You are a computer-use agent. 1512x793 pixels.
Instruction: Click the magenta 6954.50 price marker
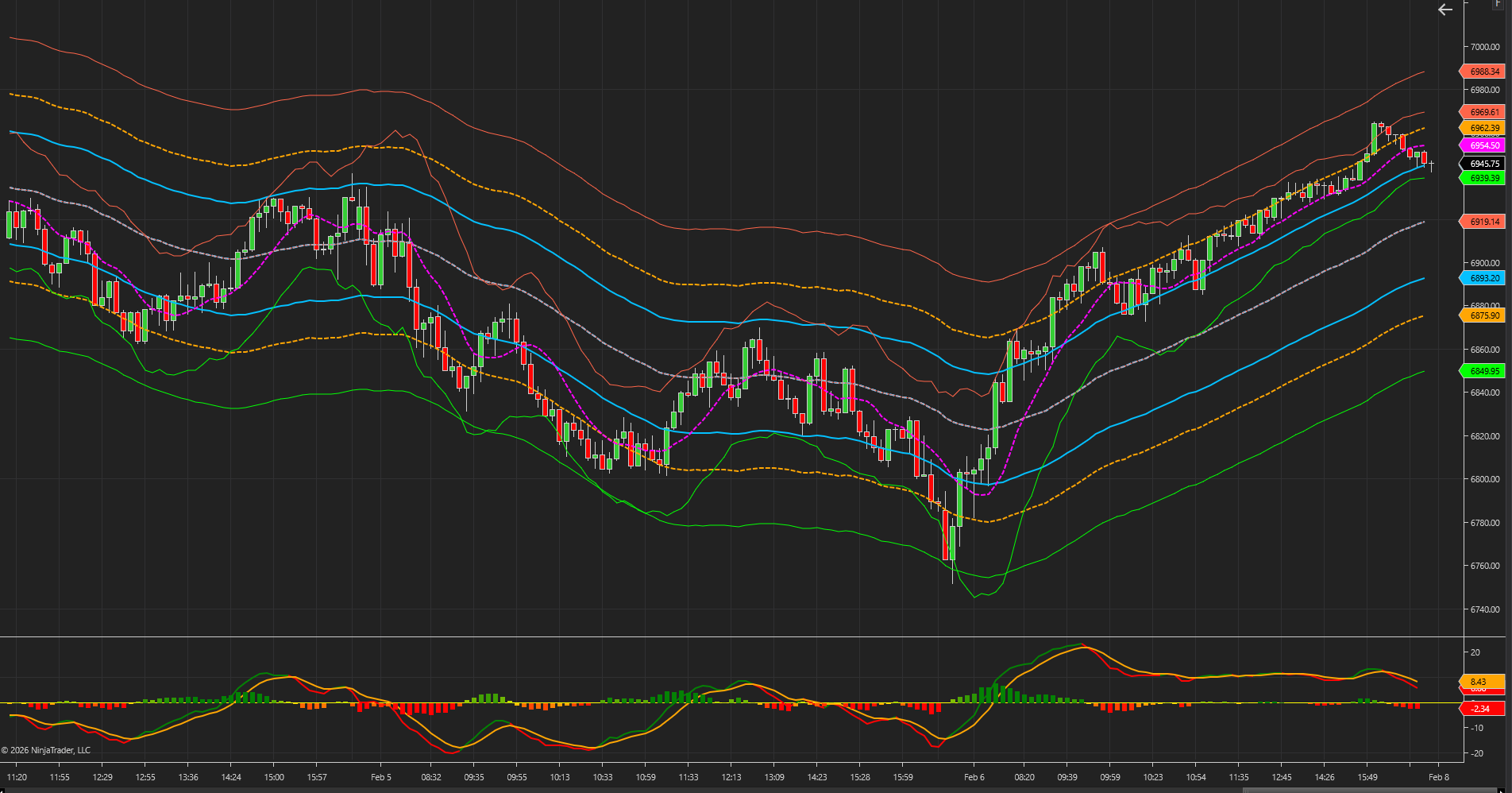click(x=1483, y=145)
